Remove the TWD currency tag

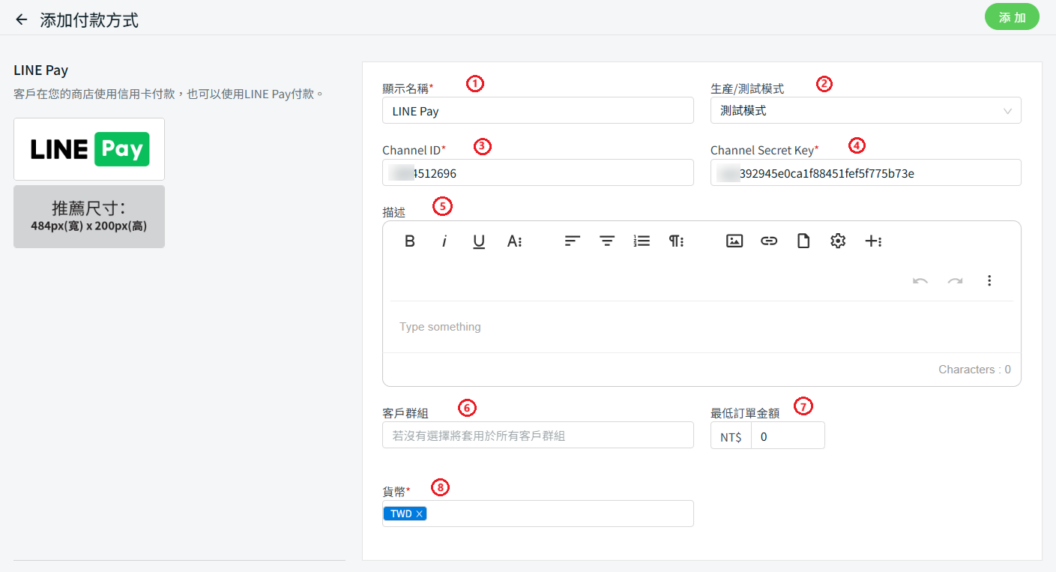click(420, 514)
